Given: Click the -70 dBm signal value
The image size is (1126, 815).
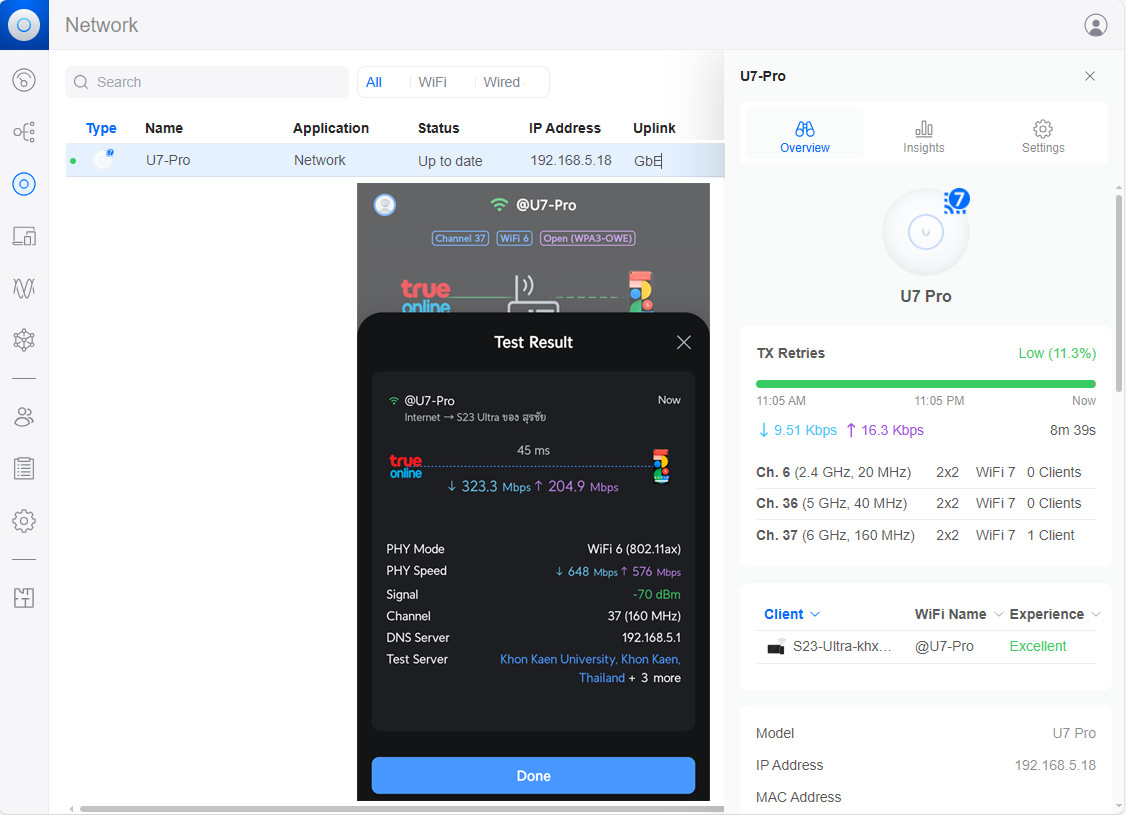Looking at the screenshot, I should click(656, 595).
